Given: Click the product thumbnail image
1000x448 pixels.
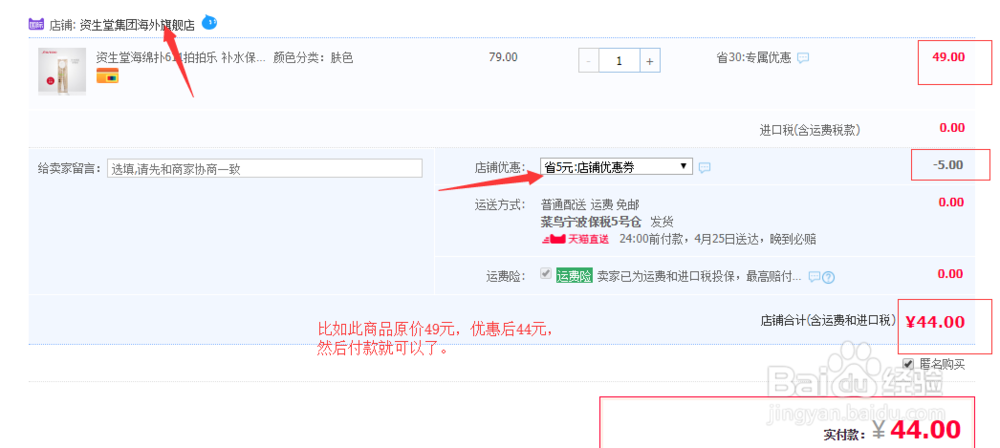Looking at the screenshot, I should click(x=62, y=71).
